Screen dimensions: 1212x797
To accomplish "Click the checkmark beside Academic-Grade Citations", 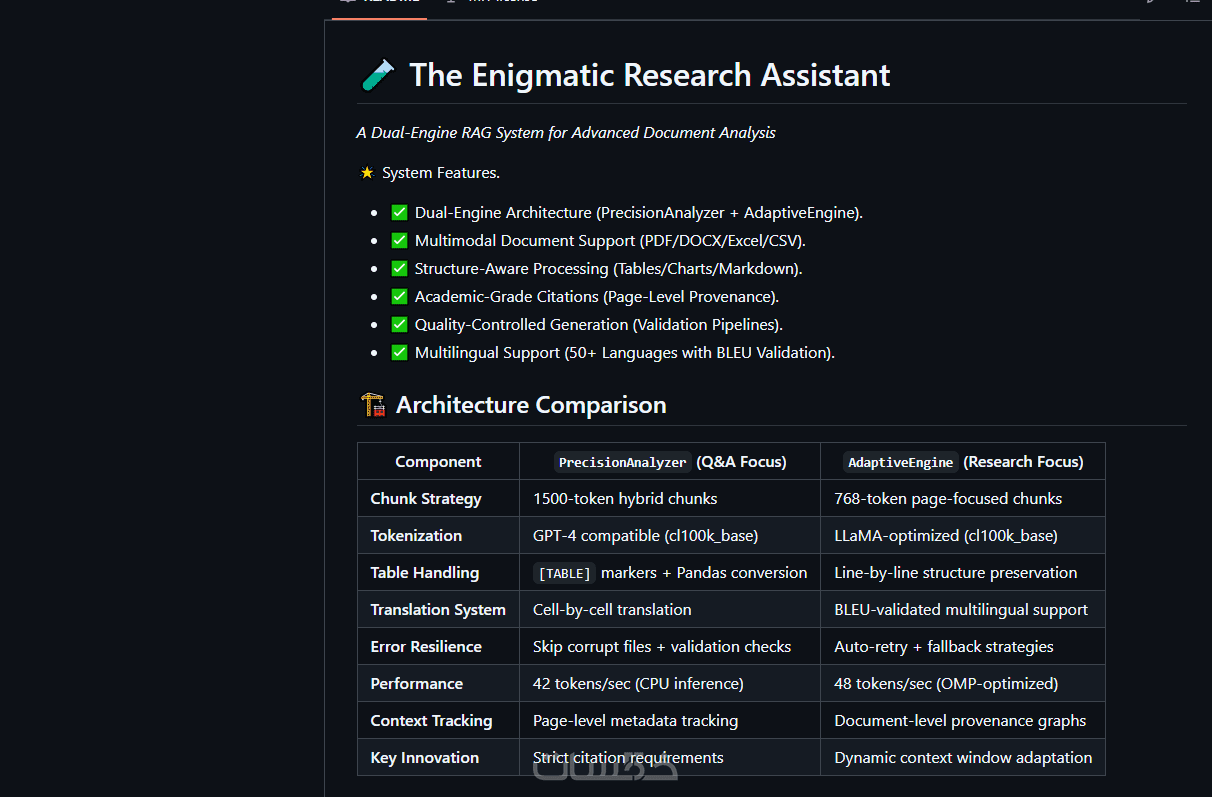I will click(399, 297).
